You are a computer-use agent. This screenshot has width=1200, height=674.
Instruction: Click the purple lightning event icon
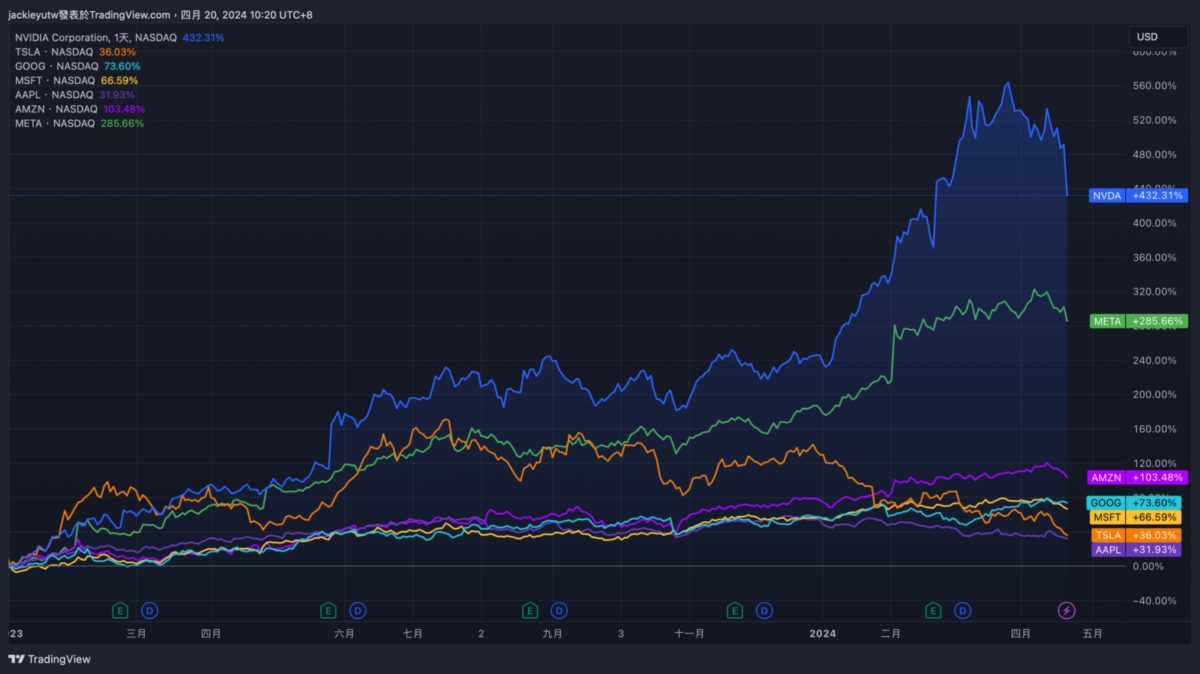tap(1067, 610)
